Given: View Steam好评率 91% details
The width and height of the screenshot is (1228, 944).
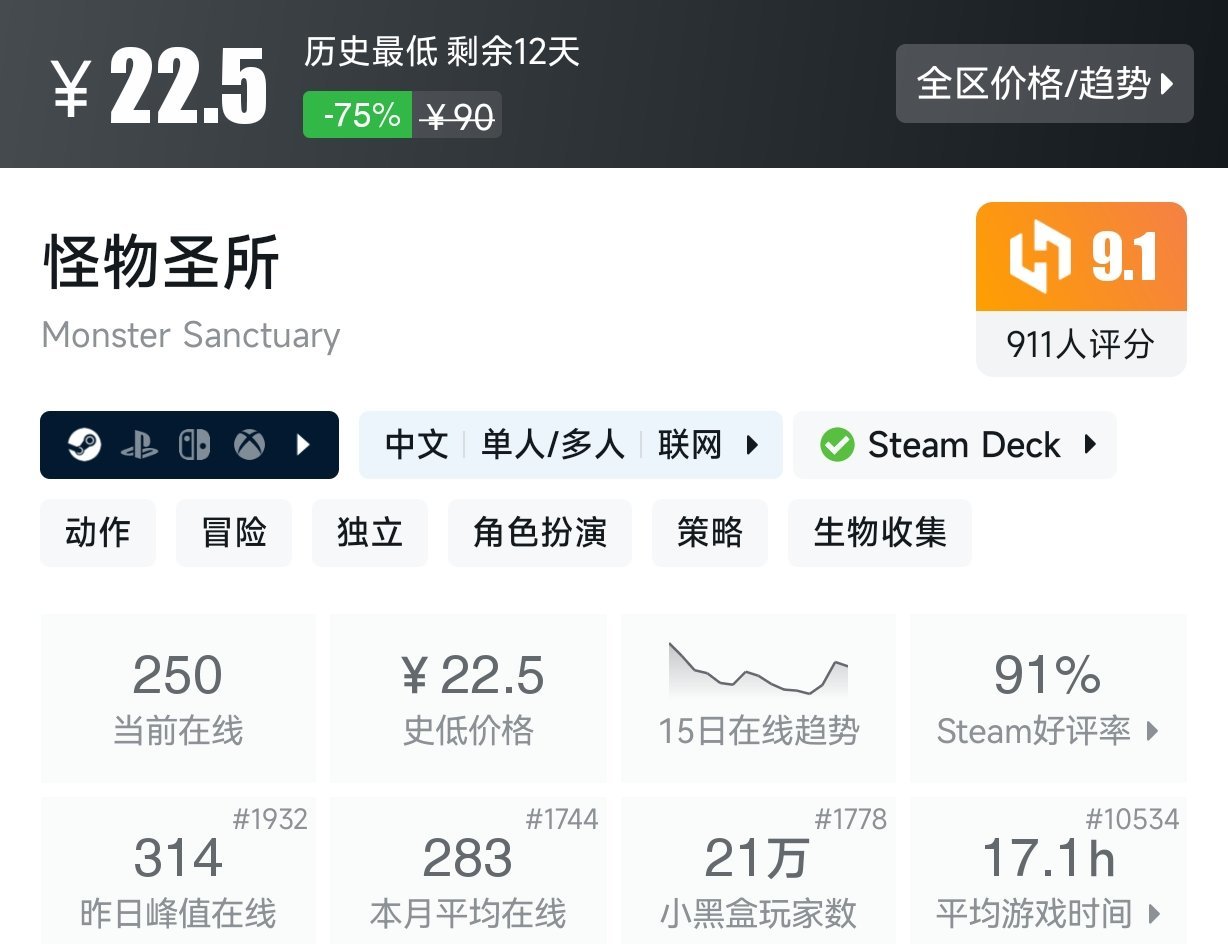Looking at the screenshot, I should (x=1047, y=697).
